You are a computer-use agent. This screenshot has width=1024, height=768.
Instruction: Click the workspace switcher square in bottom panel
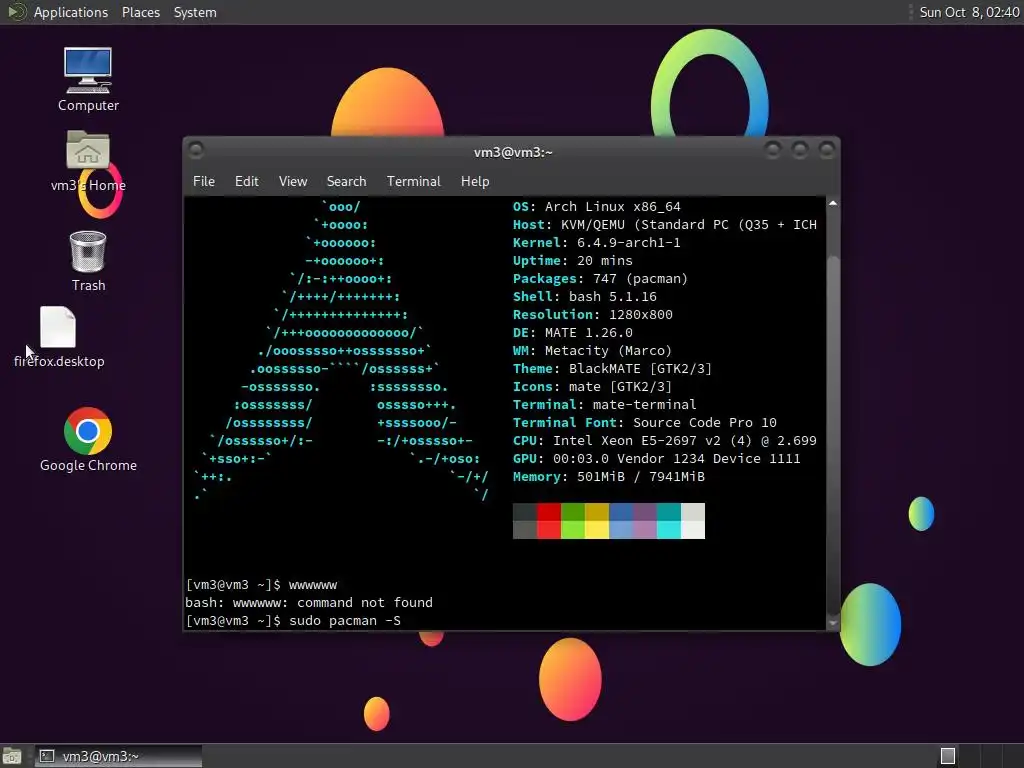point(948,756)
